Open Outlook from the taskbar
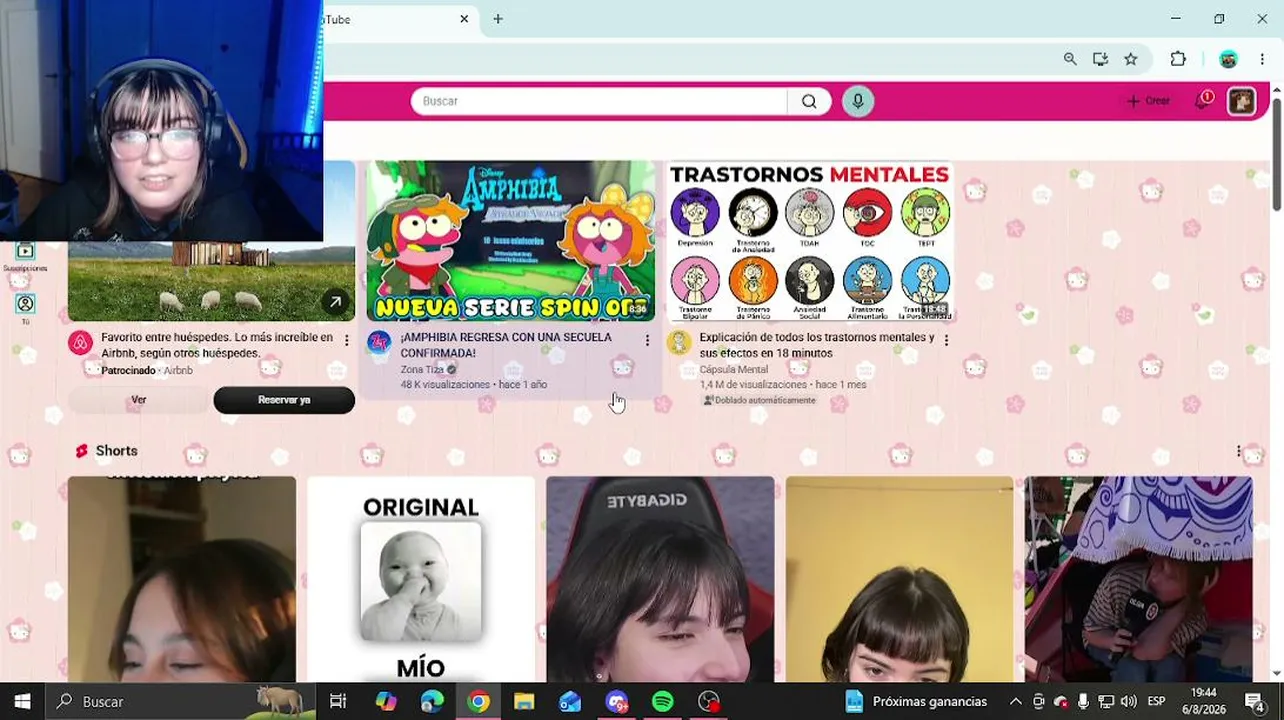 point(570,701)
